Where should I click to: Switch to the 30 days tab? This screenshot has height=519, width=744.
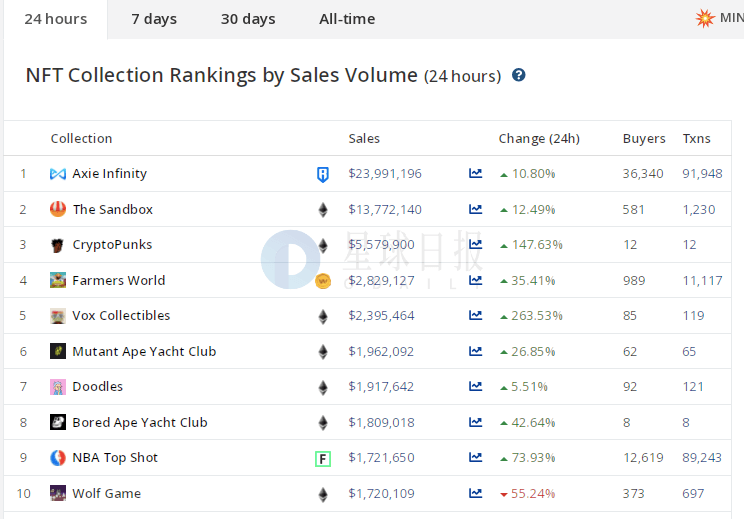(248, 19)
